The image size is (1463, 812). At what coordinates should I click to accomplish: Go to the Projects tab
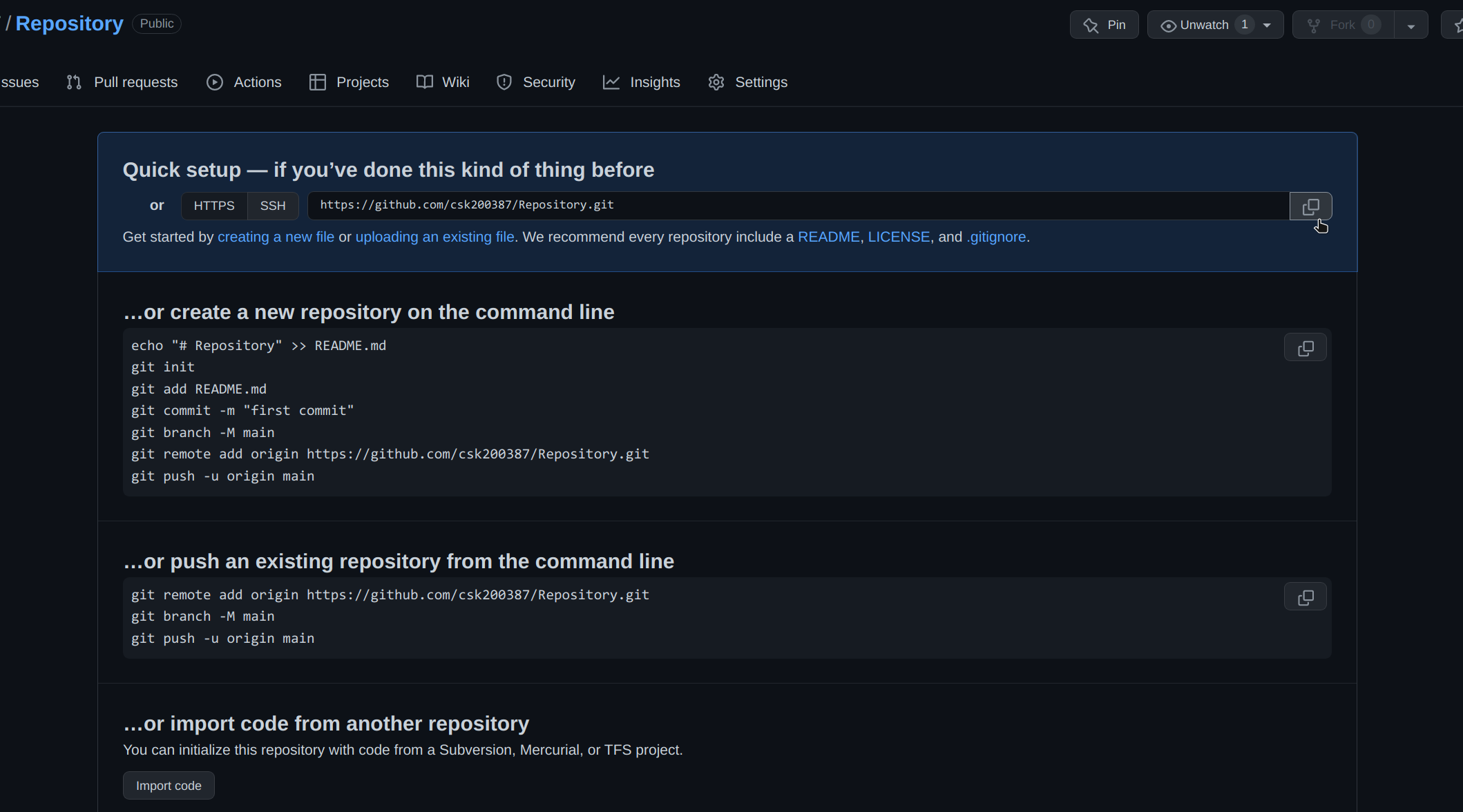click(x=349, y=82)
